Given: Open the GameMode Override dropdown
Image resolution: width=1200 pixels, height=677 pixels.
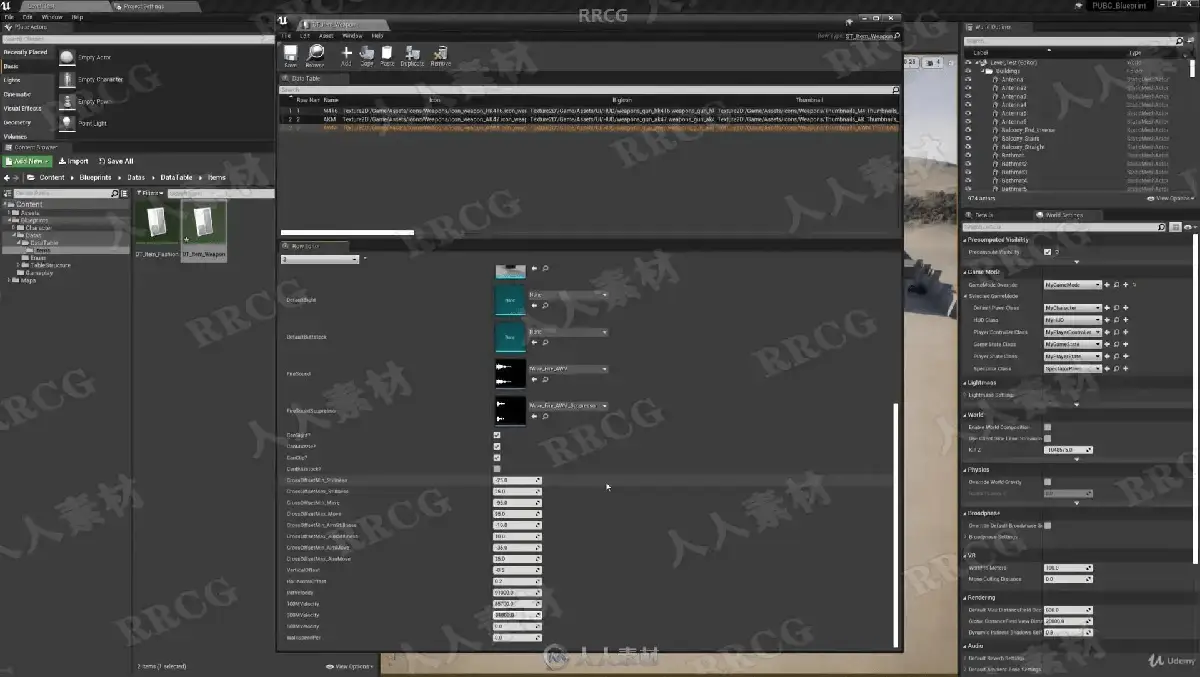Looking at the screenshot, I should pos(1072,285).
